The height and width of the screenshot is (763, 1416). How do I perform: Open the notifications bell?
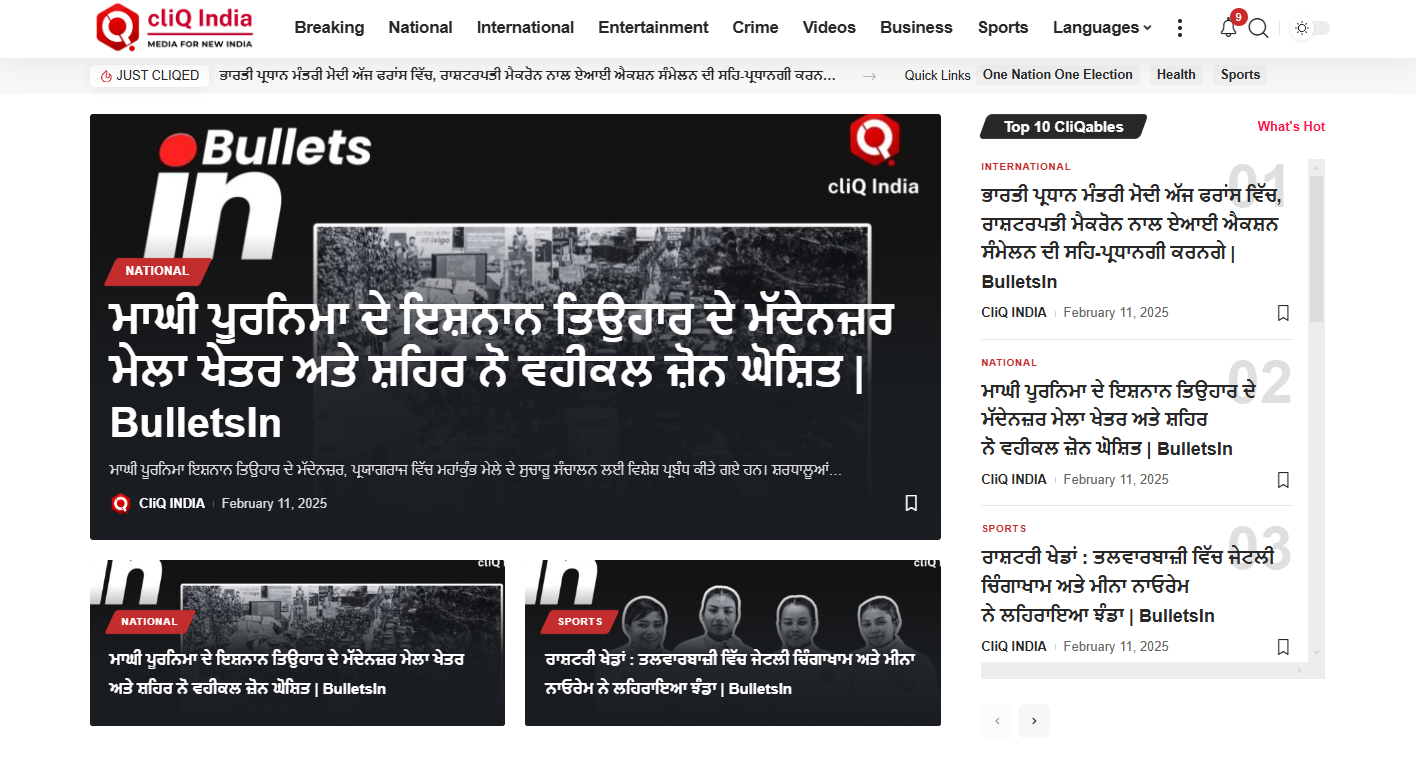pyautogui.click(x=1228, y=28)
